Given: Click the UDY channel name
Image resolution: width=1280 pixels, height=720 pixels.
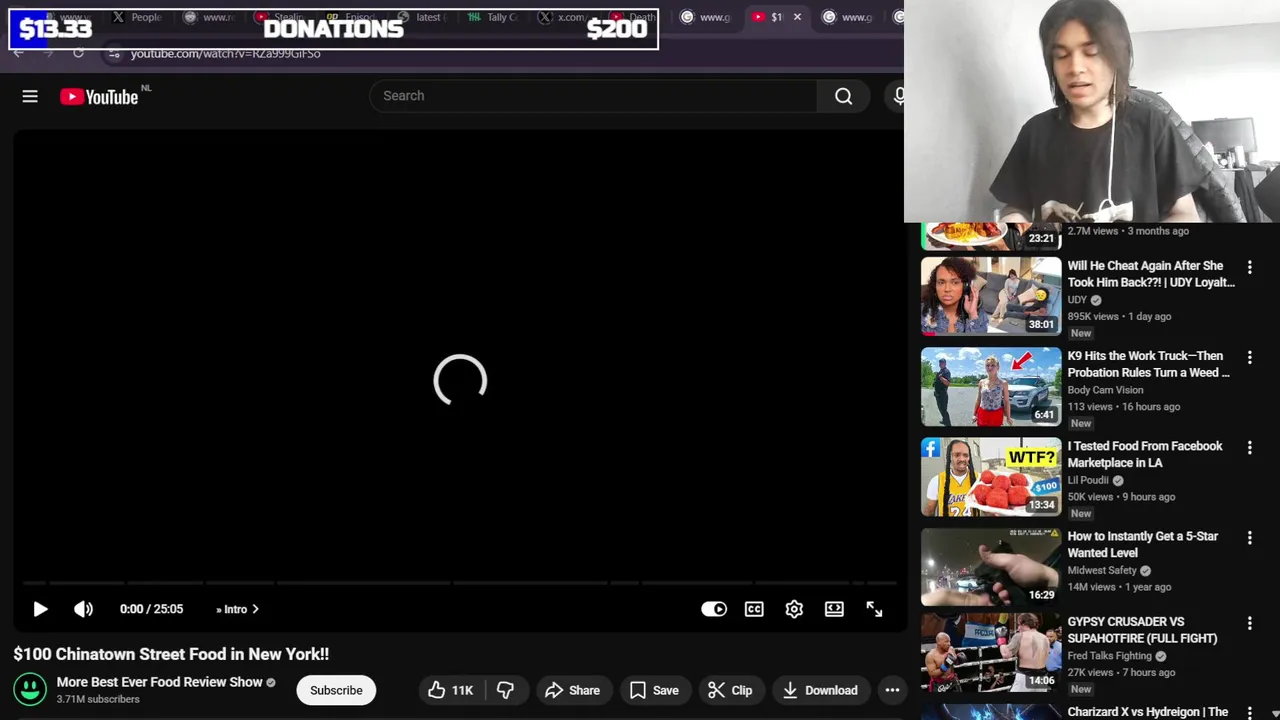Looking at the screenshot, I should [x=1077, y=300].
